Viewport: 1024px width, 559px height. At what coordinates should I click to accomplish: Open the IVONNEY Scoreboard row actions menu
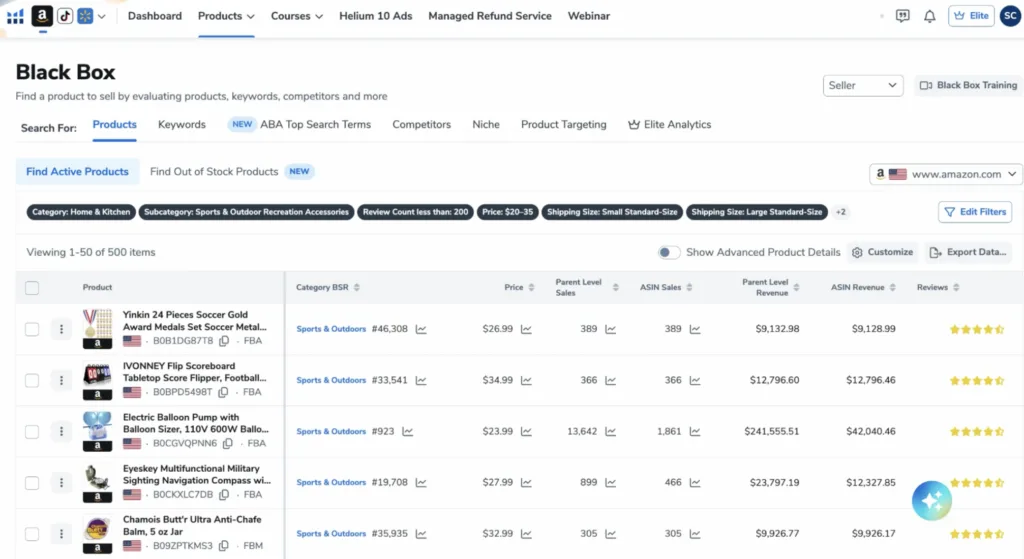61,380
